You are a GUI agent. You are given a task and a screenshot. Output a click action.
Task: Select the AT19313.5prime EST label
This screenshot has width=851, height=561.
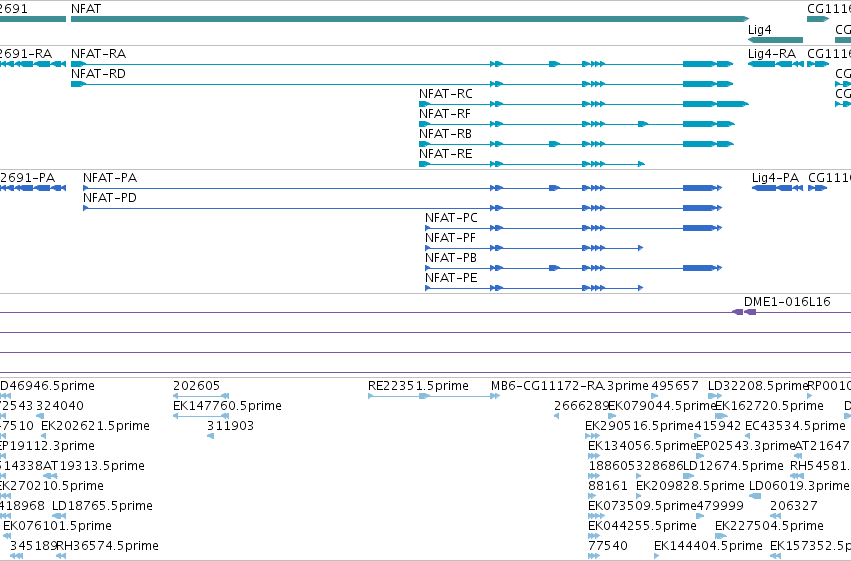[94, 466]
